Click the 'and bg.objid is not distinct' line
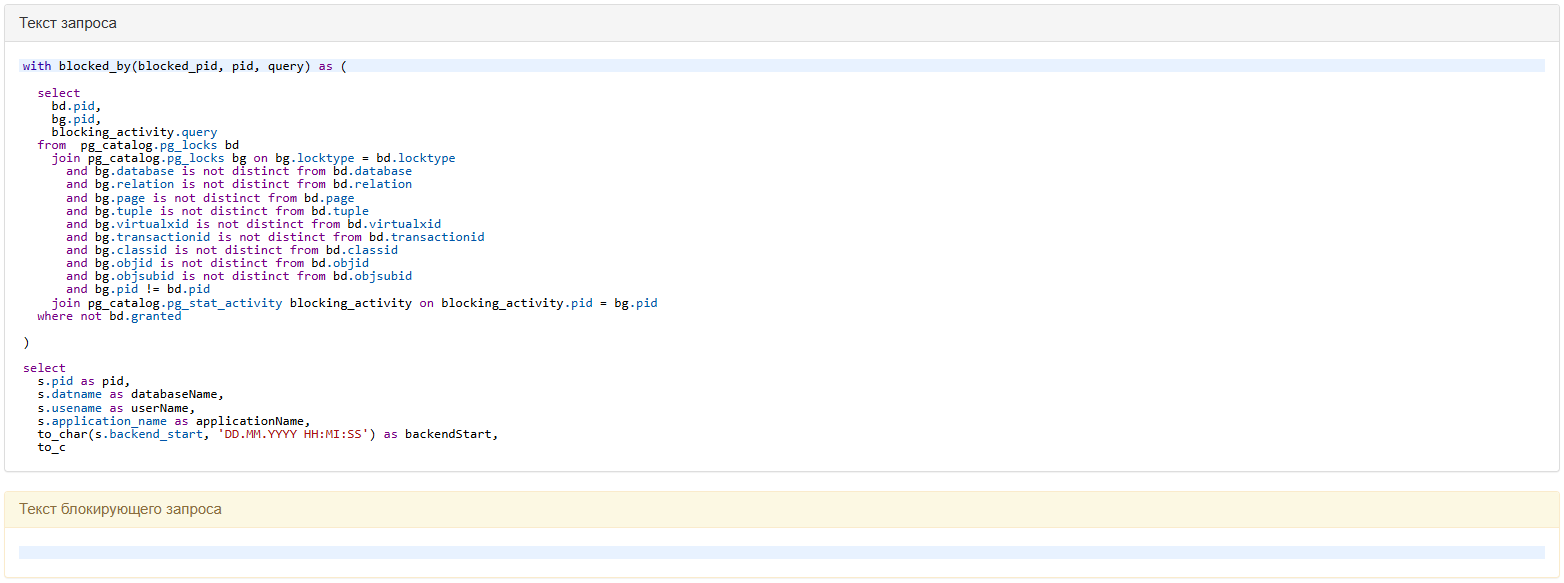The image size is (1564, 583). pyautogui.click(x=217, y=263)
